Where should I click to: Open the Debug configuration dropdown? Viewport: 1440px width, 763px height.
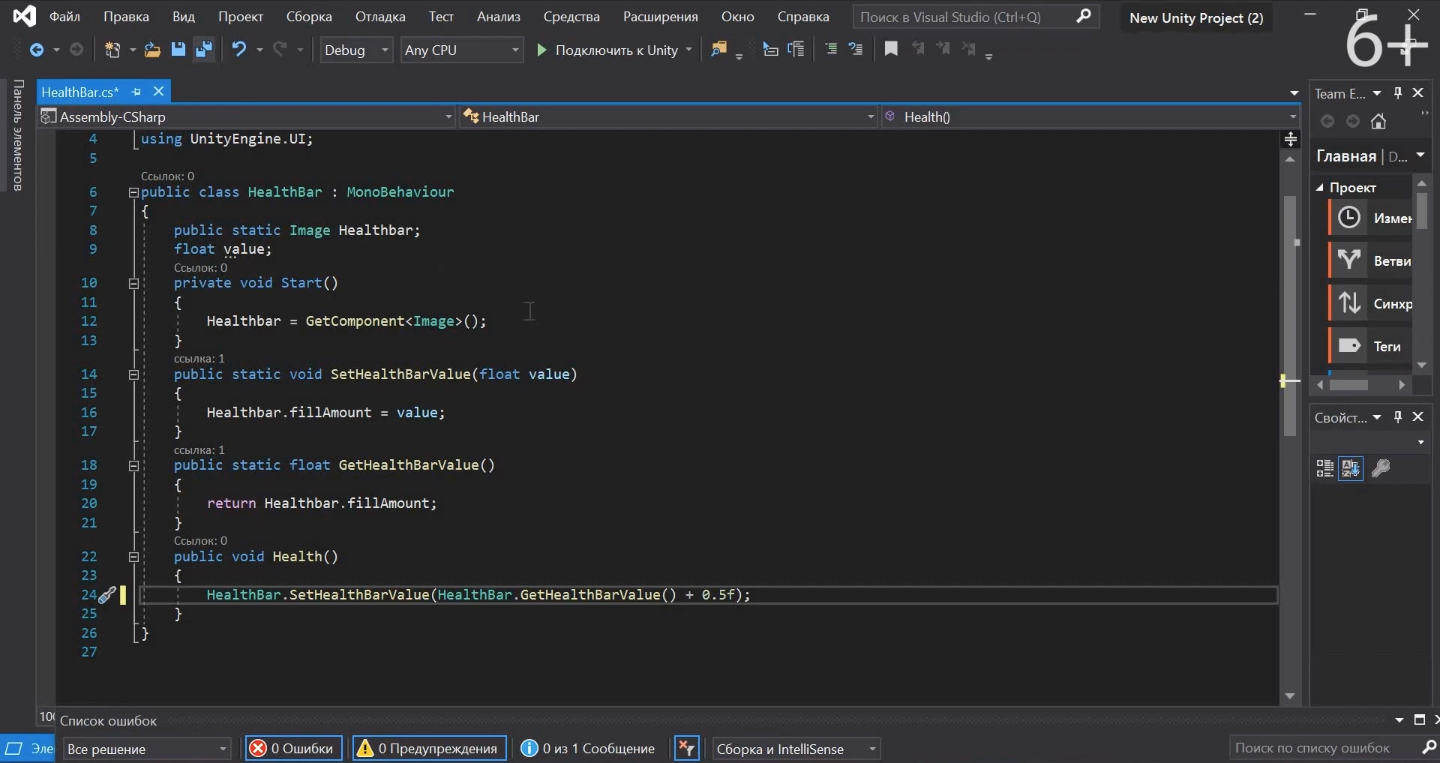(x=356, y=50)
